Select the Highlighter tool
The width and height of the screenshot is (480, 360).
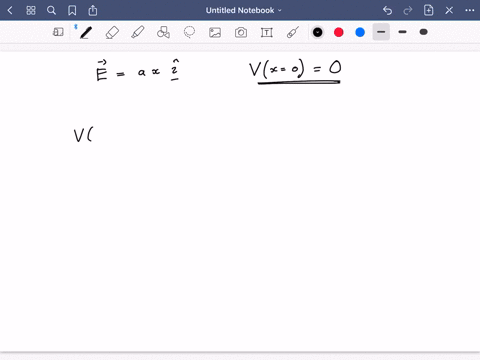click(138, 32)
